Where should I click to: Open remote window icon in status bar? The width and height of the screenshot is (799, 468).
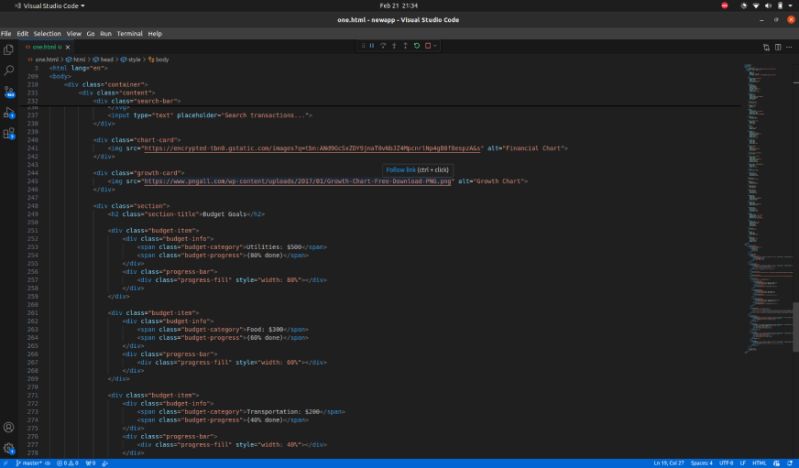pyautogui.click(x=6, y=463)
